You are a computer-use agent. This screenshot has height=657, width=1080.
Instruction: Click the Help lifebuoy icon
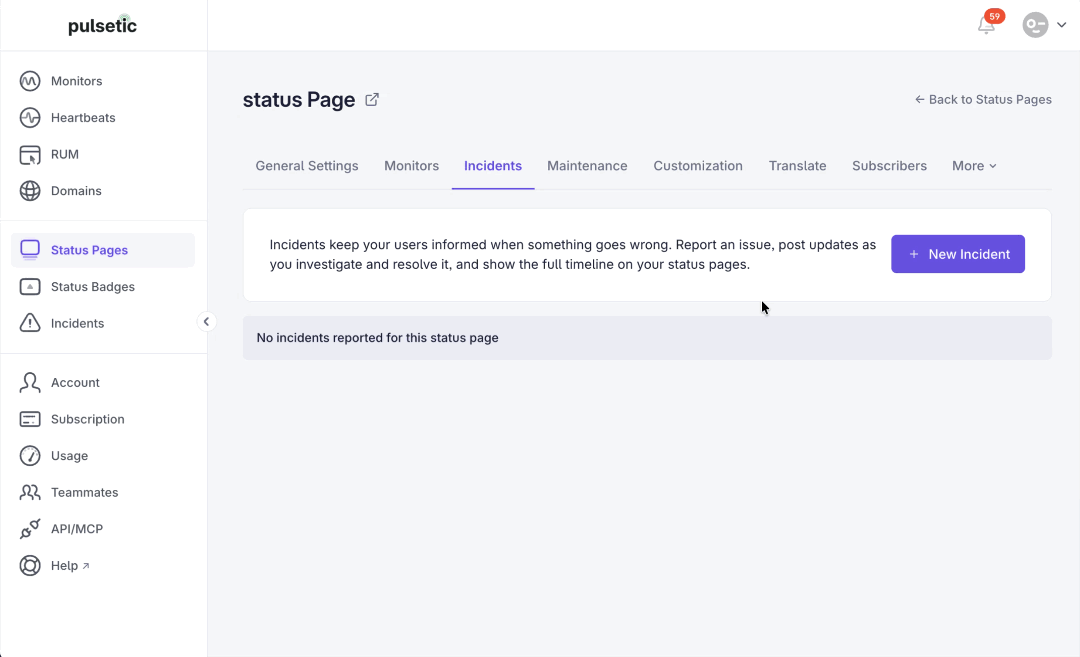[30, 565]
